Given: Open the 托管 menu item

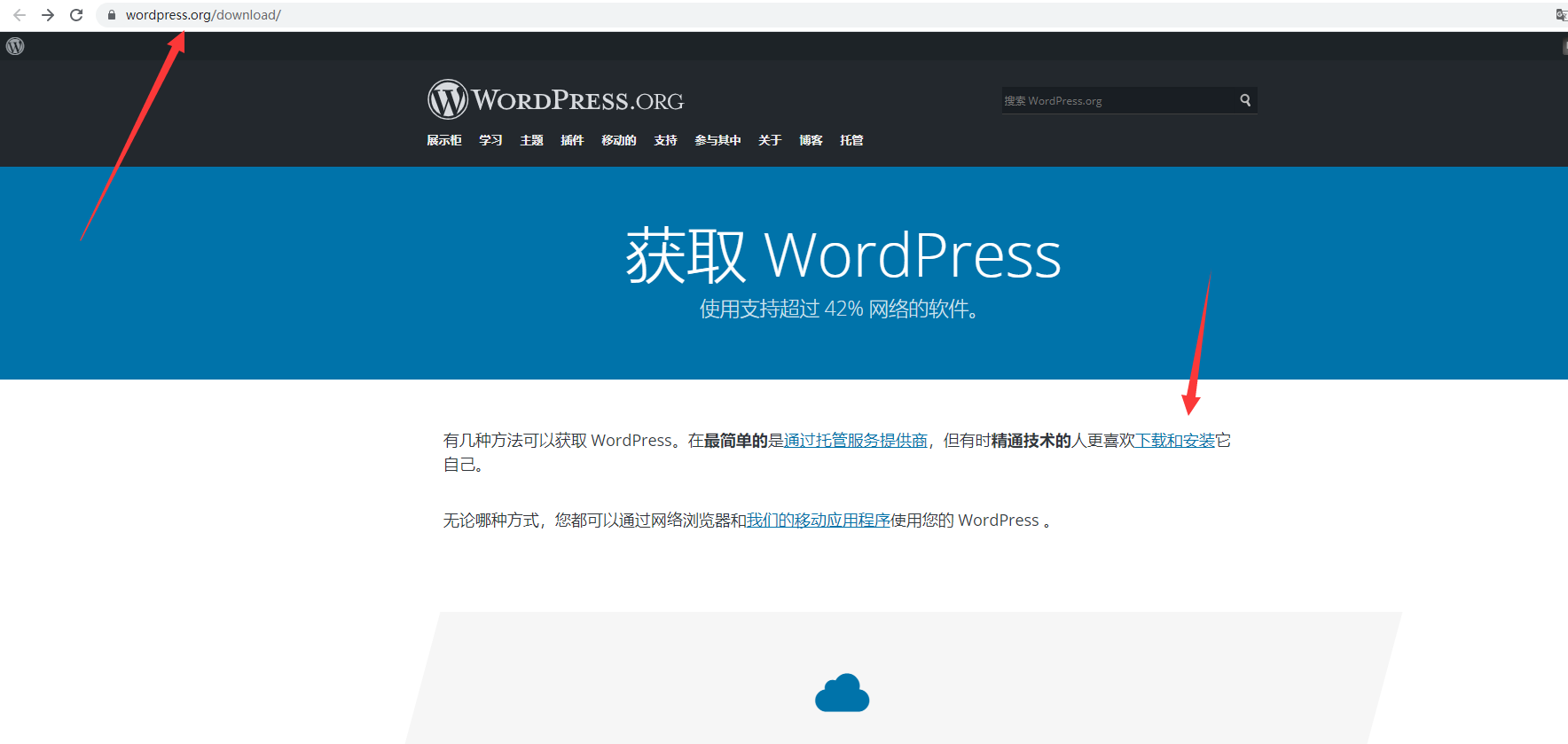Looking at the screenshot, I should (851, 140).
